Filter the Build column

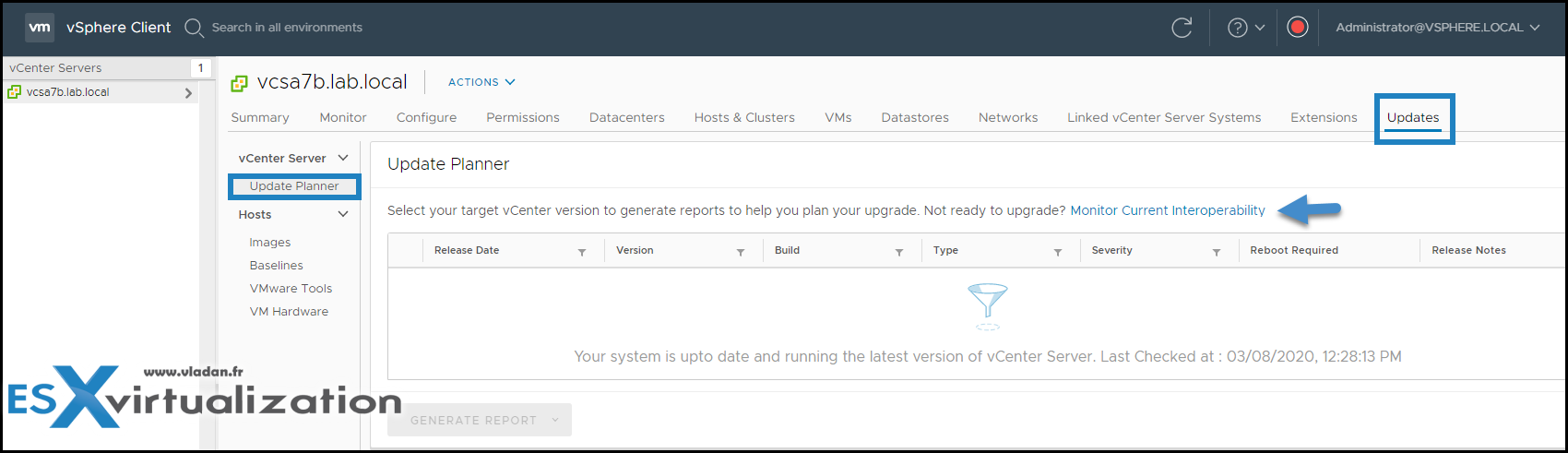tap(899, 252)
